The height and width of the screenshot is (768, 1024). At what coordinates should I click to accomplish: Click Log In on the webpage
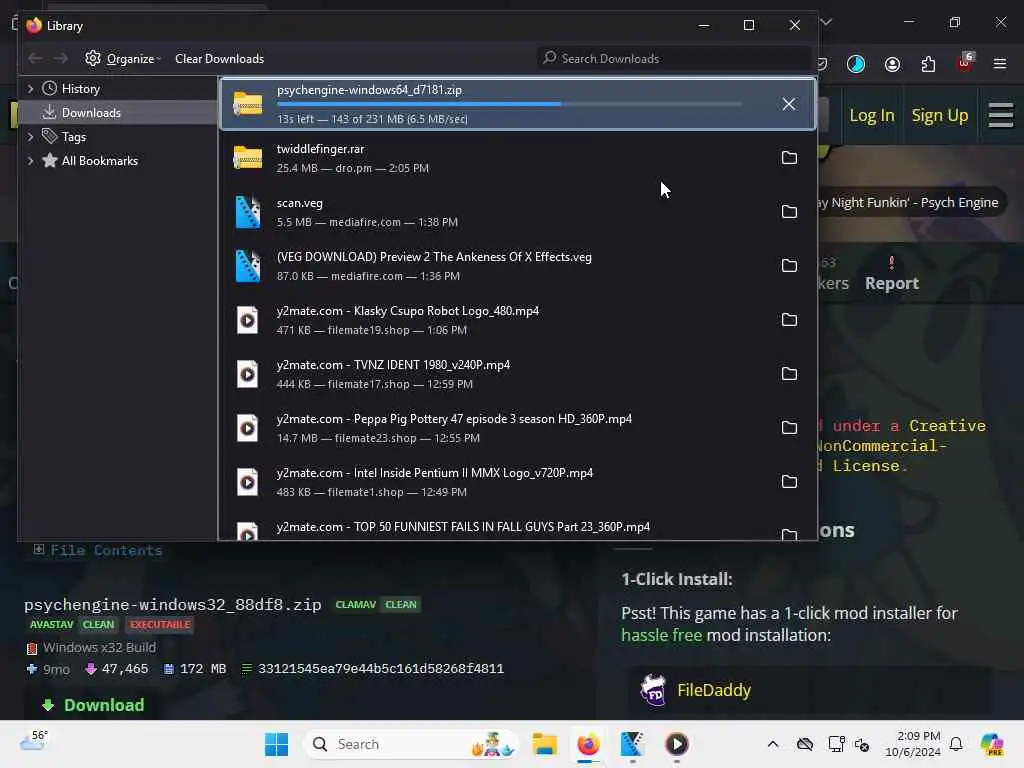tap(871, 116)
